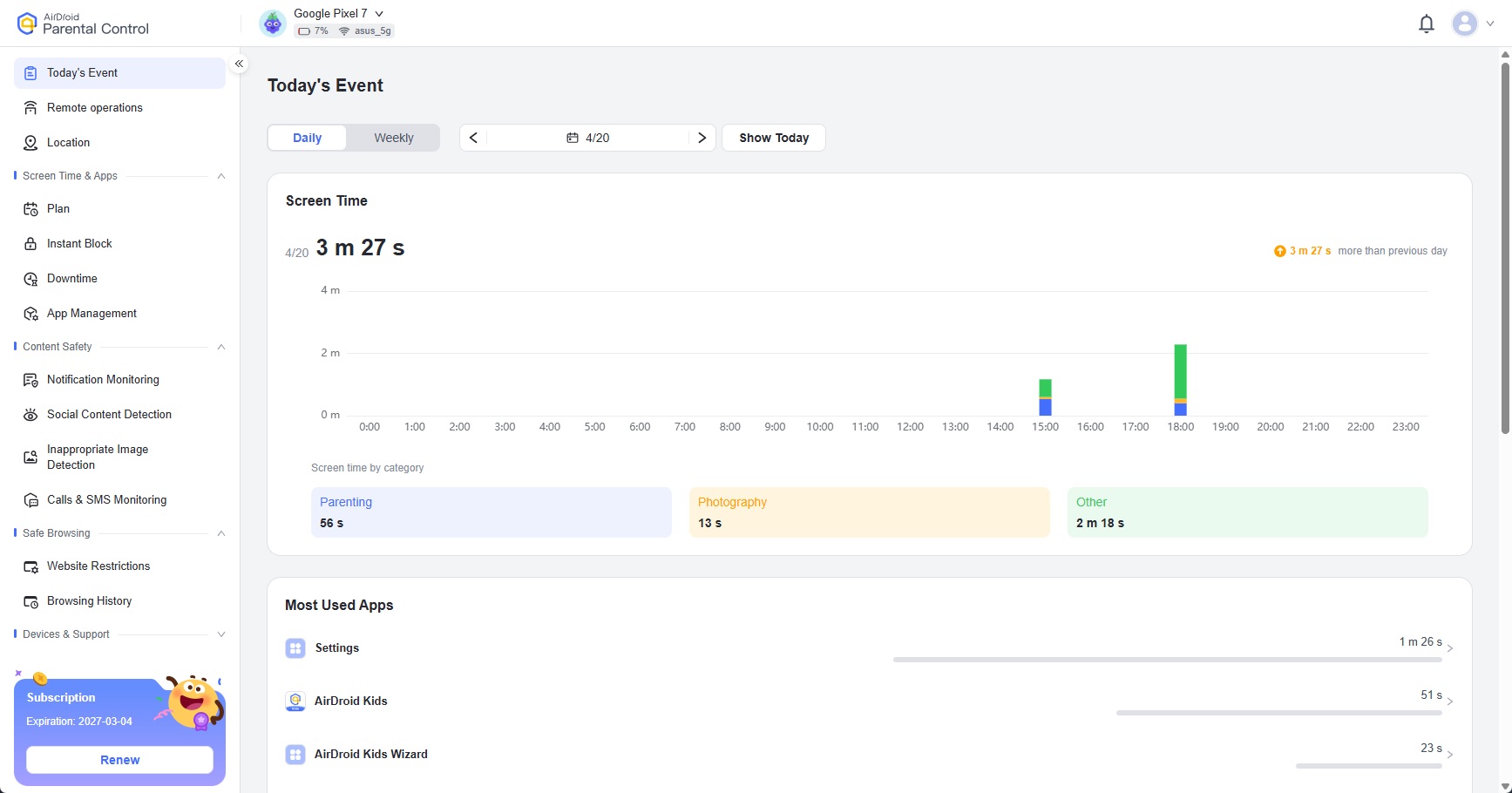Click the Calls & SMS Monitoring icon
The width and height of the screenshot is (1512, 793).
pos(31,500)
